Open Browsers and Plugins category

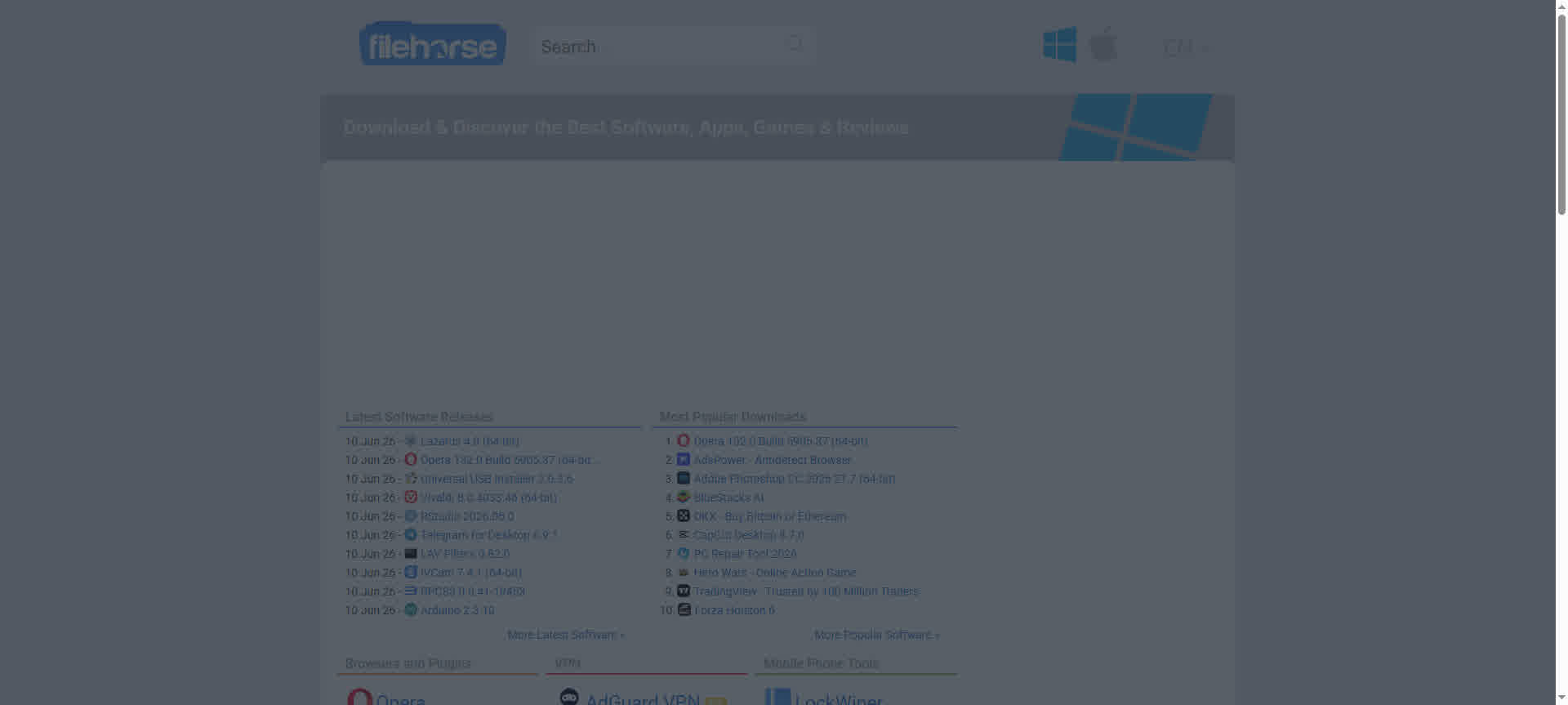tap(408, 663)
